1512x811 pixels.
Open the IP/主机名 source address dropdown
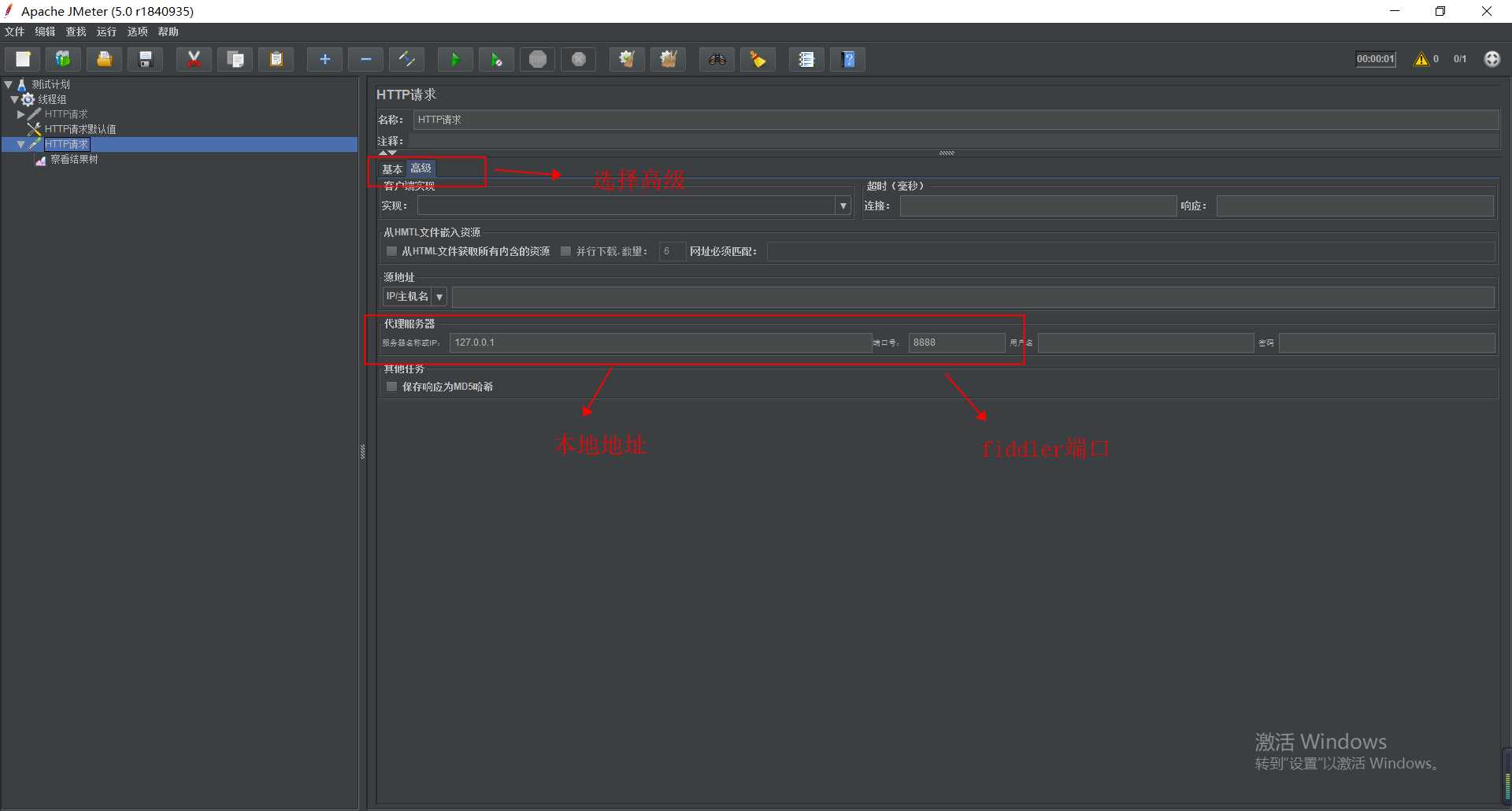click(439, 297)
